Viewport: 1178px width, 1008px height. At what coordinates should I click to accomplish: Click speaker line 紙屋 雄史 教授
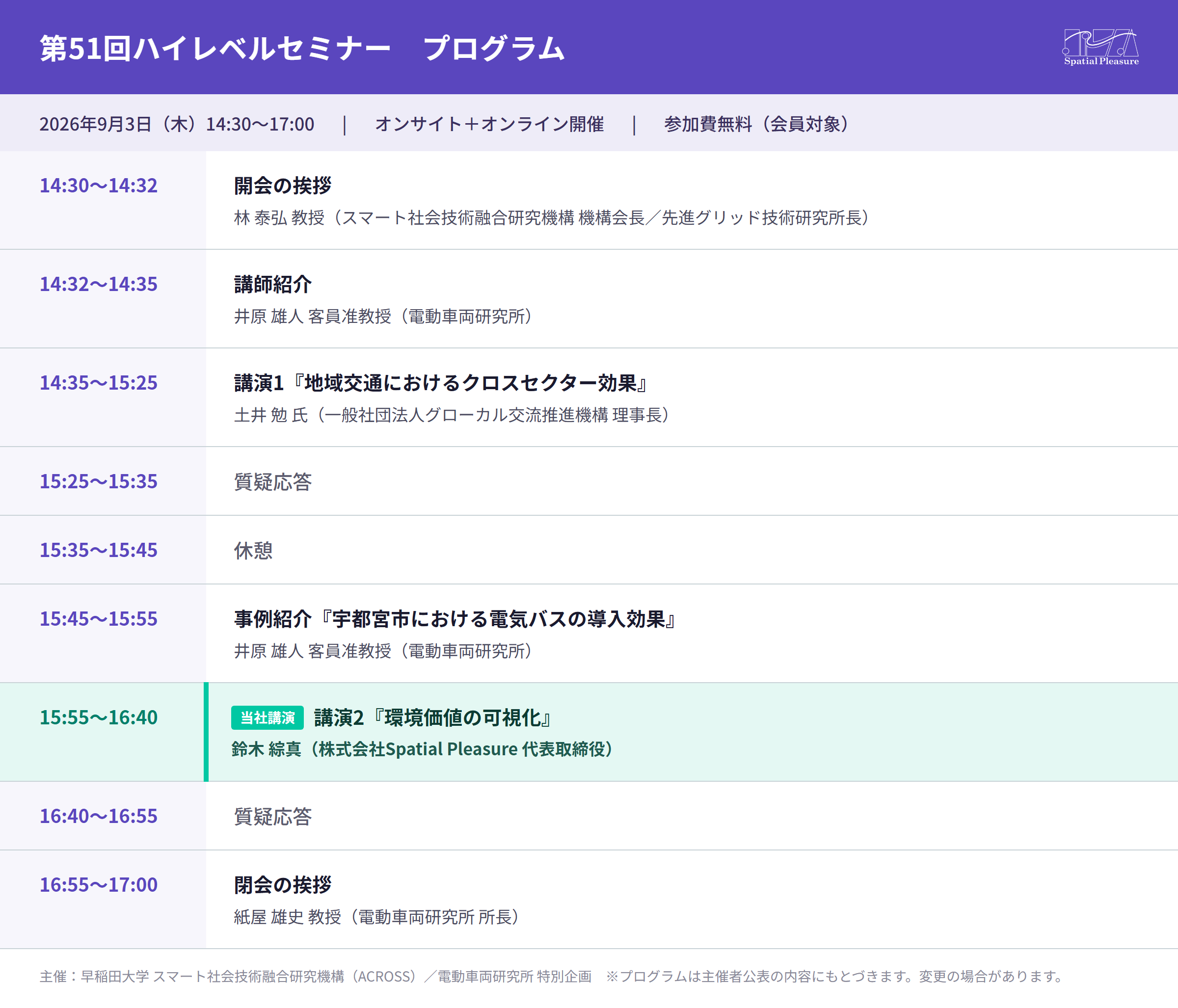(376, 917)
